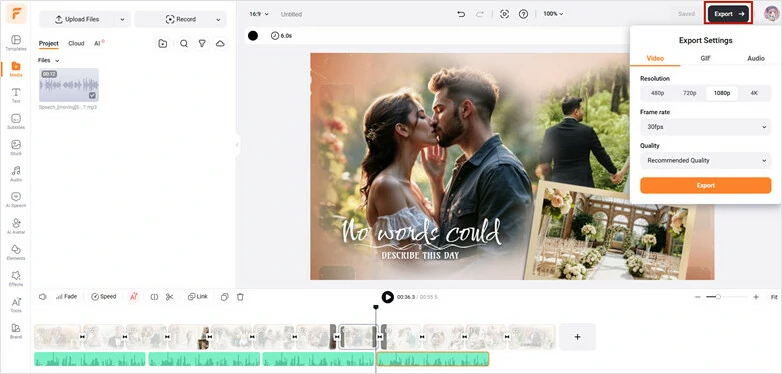The width and height of the screenshot is (782, 374).
Task: Open the 16:9 aspect ratio dropdown
Action: [x=259, y=14]
